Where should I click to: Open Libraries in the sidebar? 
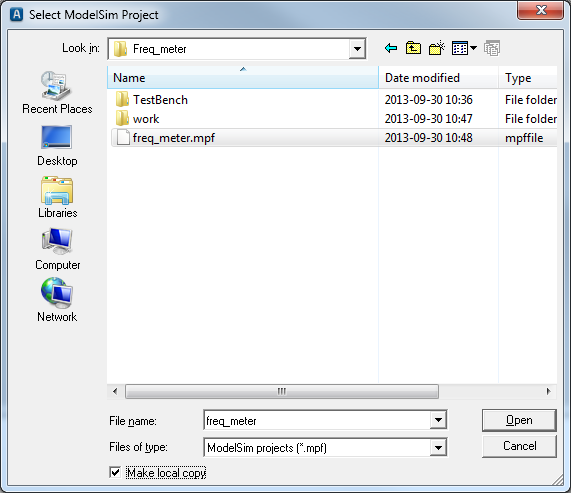coord(58,197)
